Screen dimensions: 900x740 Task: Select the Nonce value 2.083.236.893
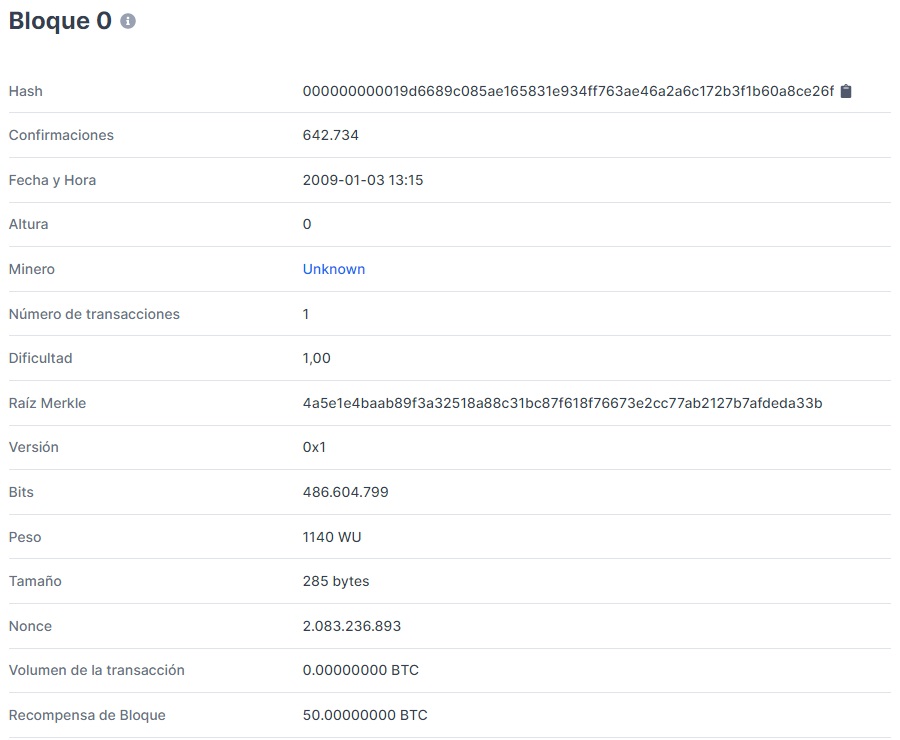point(352,626)
